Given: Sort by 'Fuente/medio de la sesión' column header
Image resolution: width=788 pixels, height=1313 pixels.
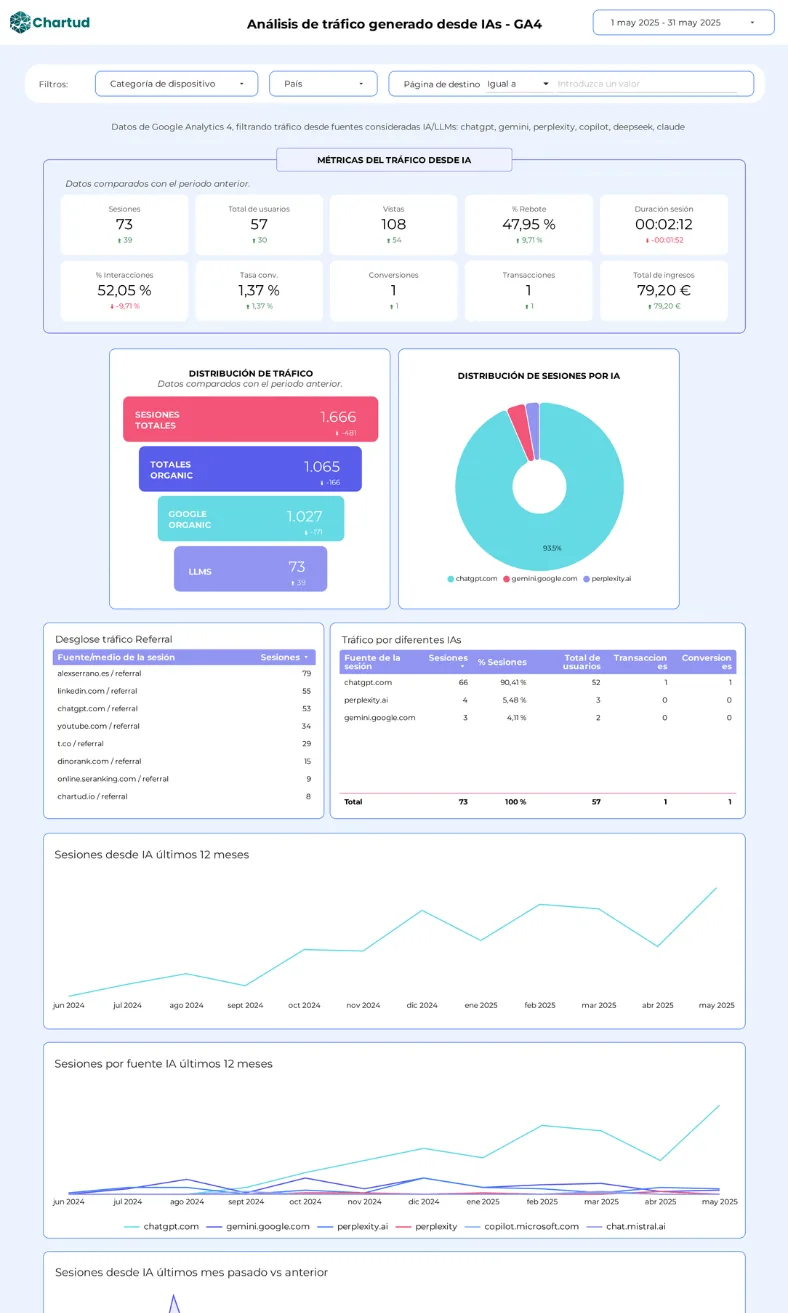Looking at the screenshot, I should 116,657.
